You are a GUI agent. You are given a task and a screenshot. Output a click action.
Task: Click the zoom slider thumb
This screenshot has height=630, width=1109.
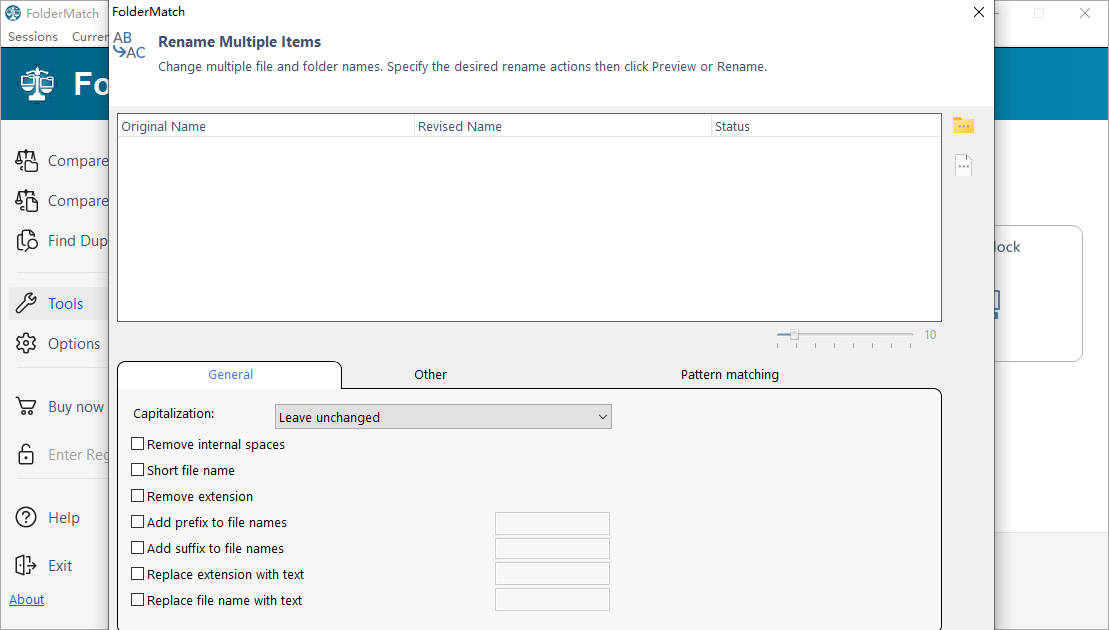tap(794, 334)
